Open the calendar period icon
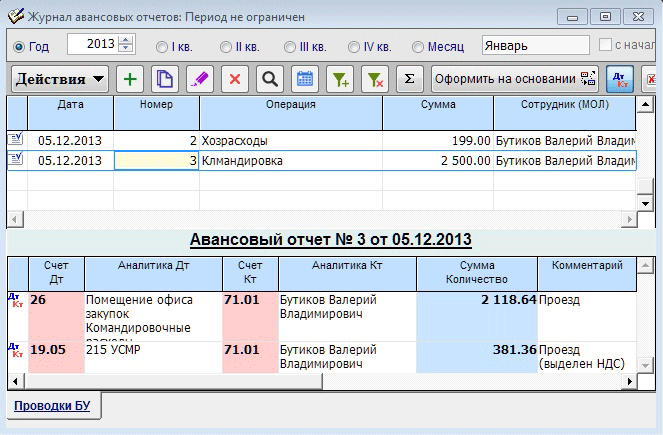663x435 pixels. (305, 79)
